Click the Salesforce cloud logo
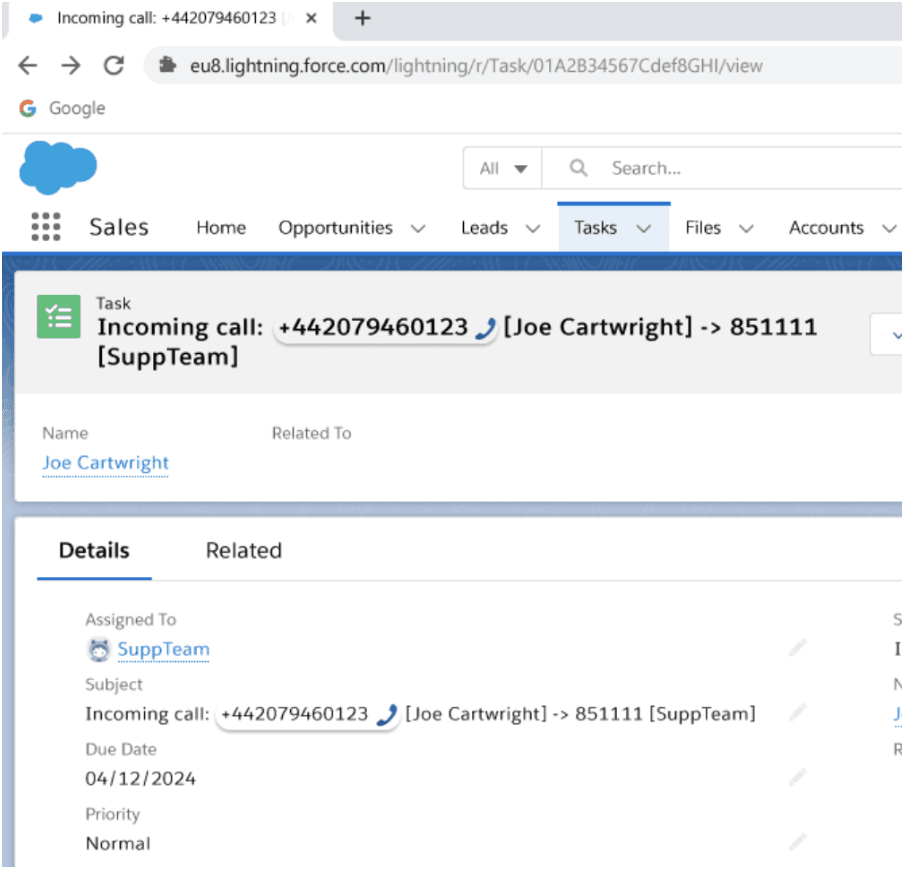The height and width of the screenshot is (869, 904). point(58,167)
